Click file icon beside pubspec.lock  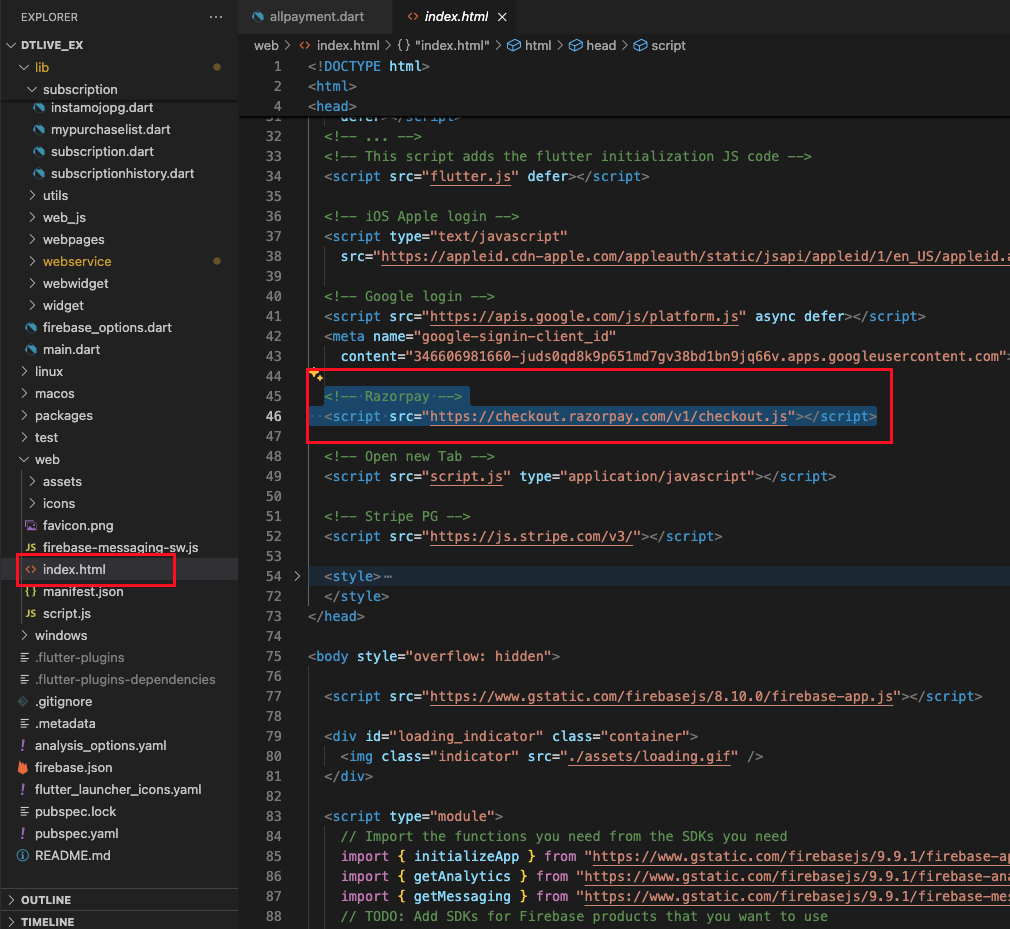click(x=24, y=811)
